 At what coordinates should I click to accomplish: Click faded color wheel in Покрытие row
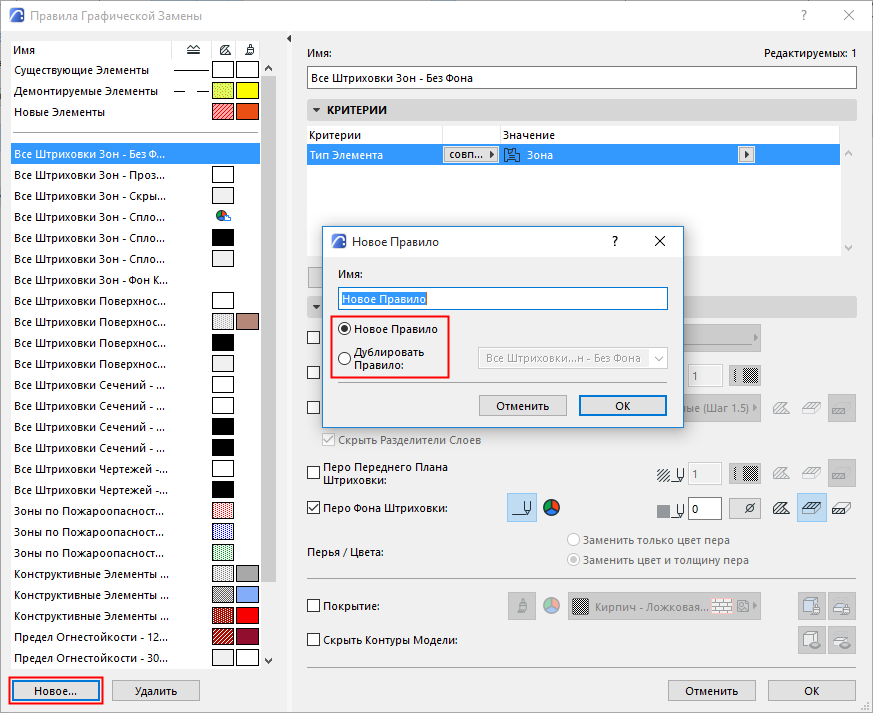(551, 606)
